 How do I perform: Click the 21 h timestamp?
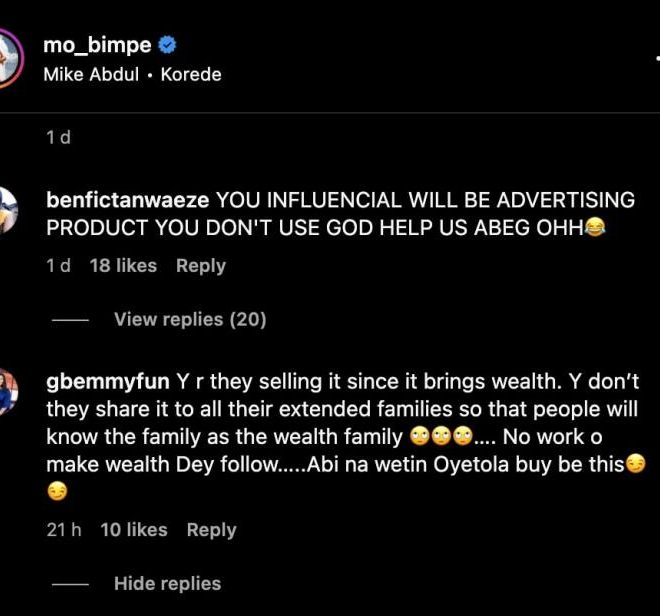[x=63, y=530]
